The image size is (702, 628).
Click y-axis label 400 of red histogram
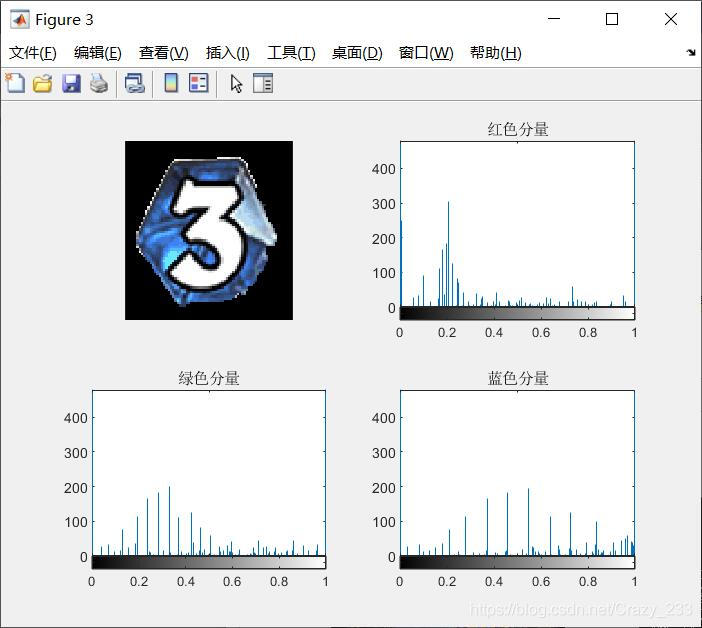coord(384,169)
